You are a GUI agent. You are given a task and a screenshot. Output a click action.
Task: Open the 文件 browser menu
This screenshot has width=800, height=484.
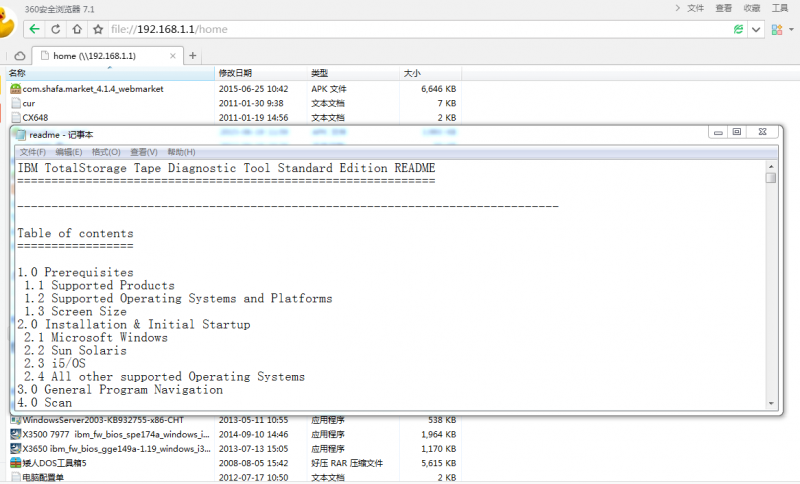[x=695, y=8]
